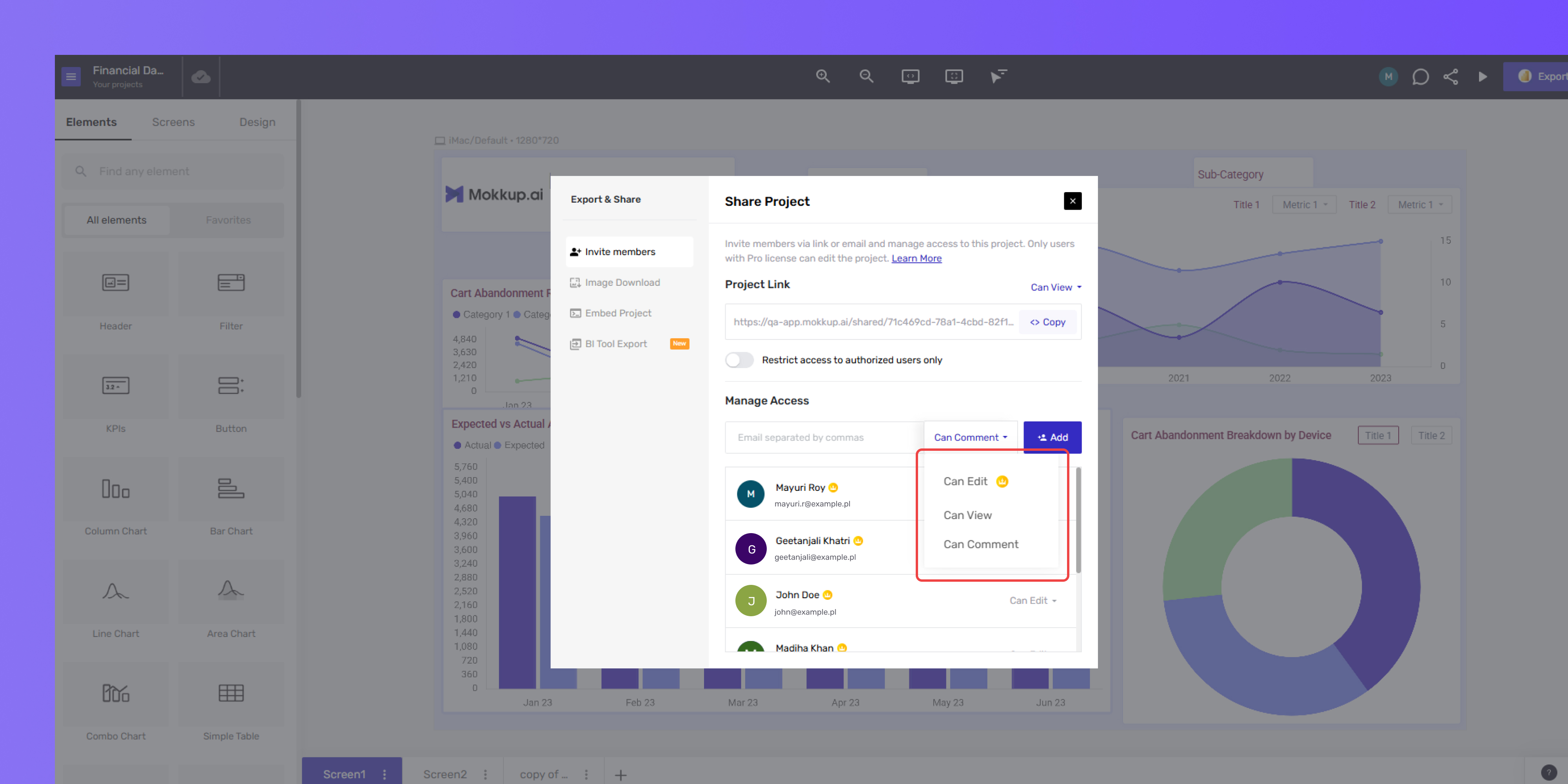Viewport: 1568px width, 784px height.
Task: Select the Button element icon
Action: click(231, 386)
